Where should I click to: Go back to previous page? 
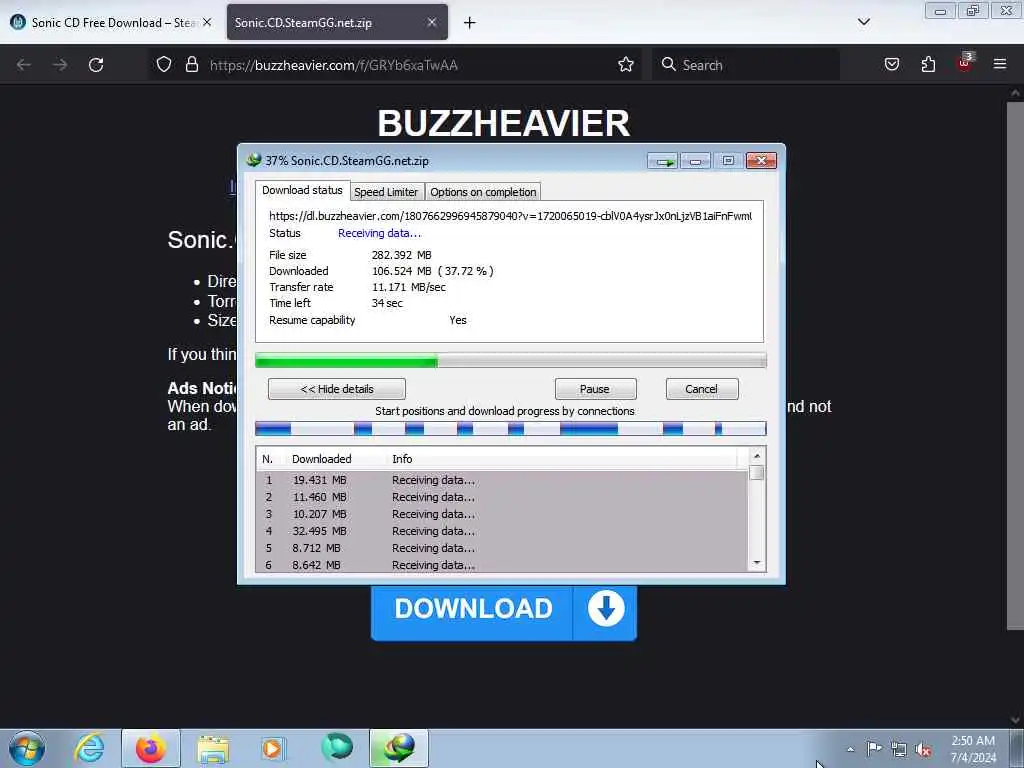(24, 65)
